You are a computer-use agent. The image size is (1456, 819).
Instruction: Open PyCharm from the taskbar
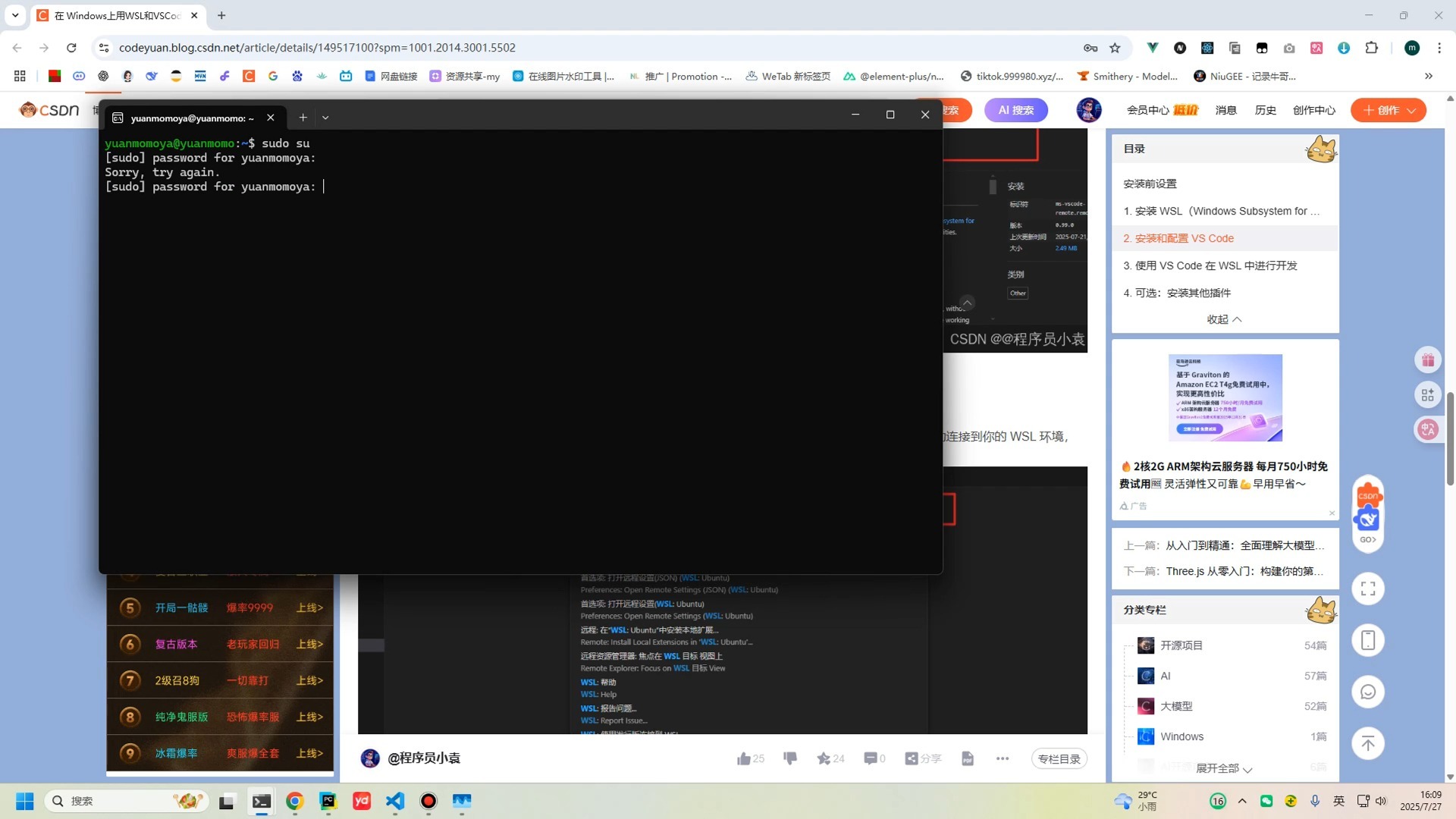point(328,801)
